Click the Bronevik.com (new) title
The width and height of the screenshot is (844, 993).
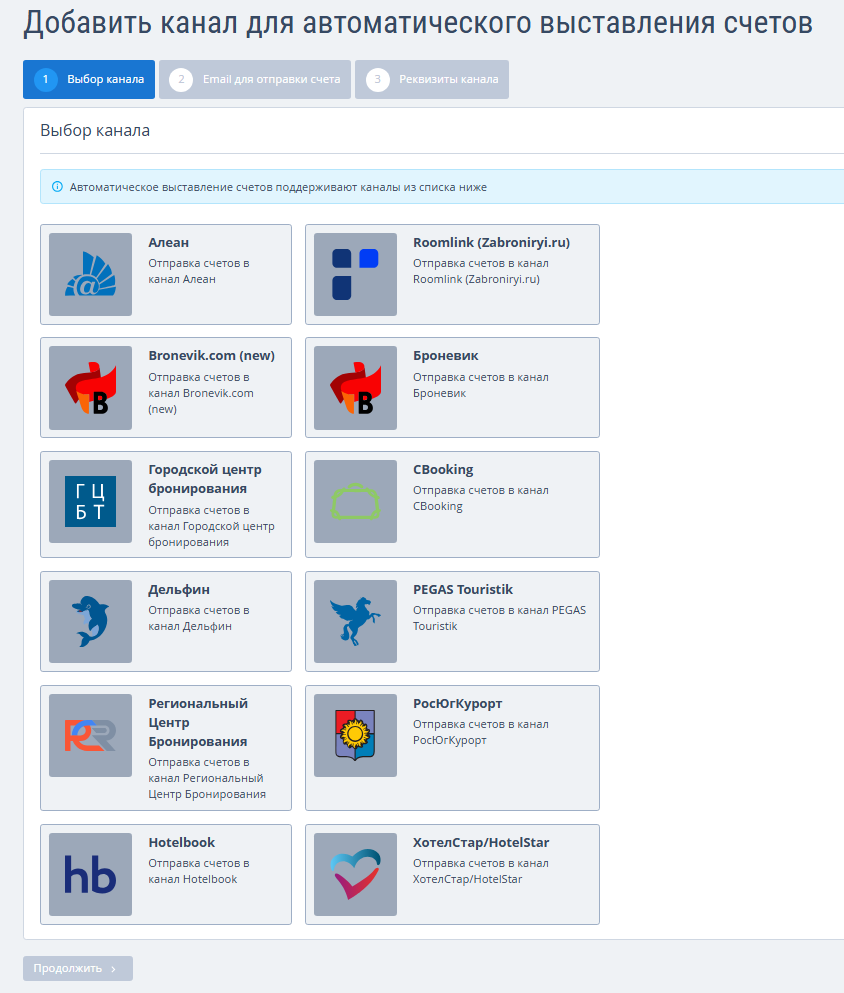click(x=211, y=356)
